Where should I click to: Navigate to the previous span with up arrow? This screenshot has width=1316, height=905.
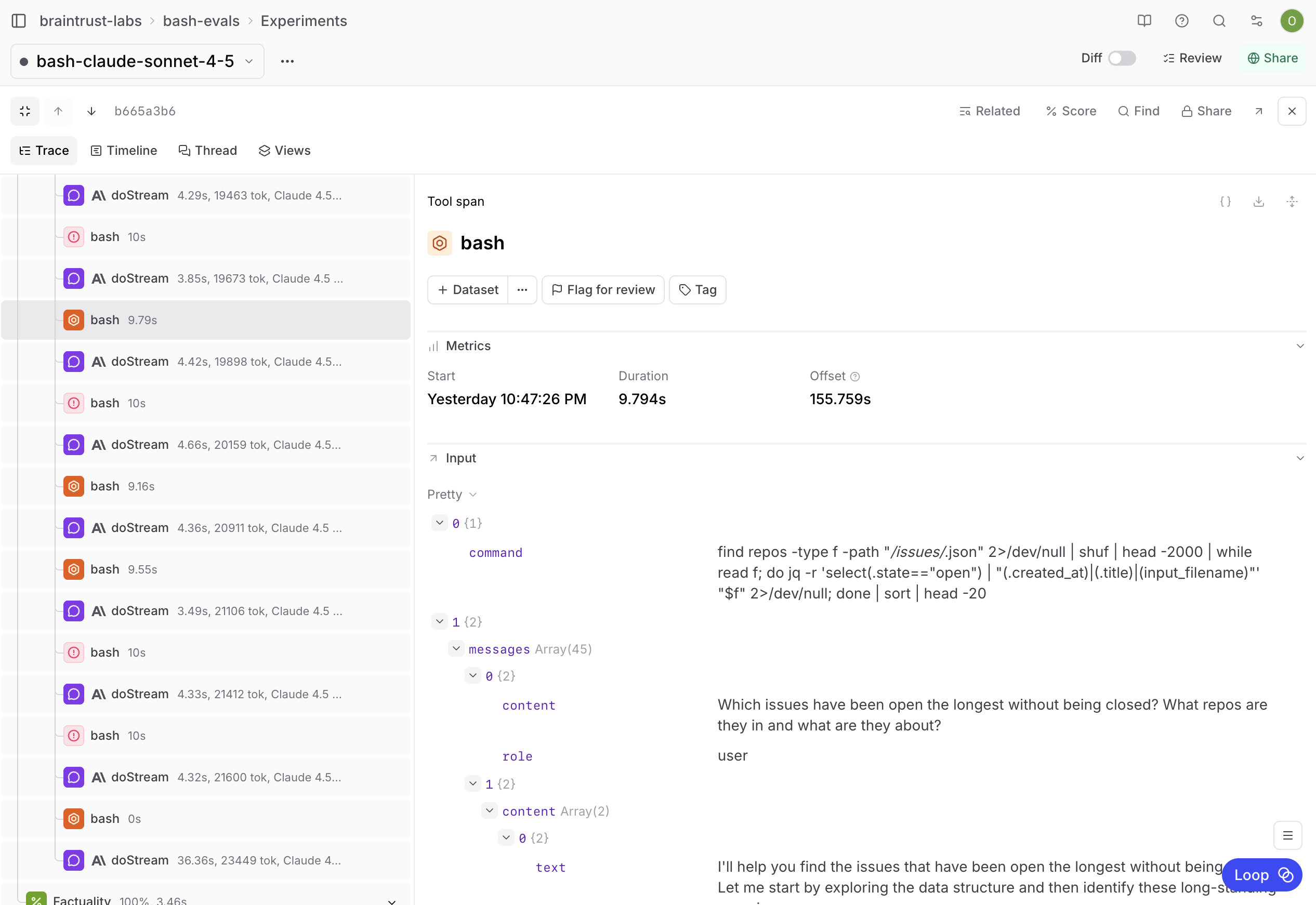[58, 111]
